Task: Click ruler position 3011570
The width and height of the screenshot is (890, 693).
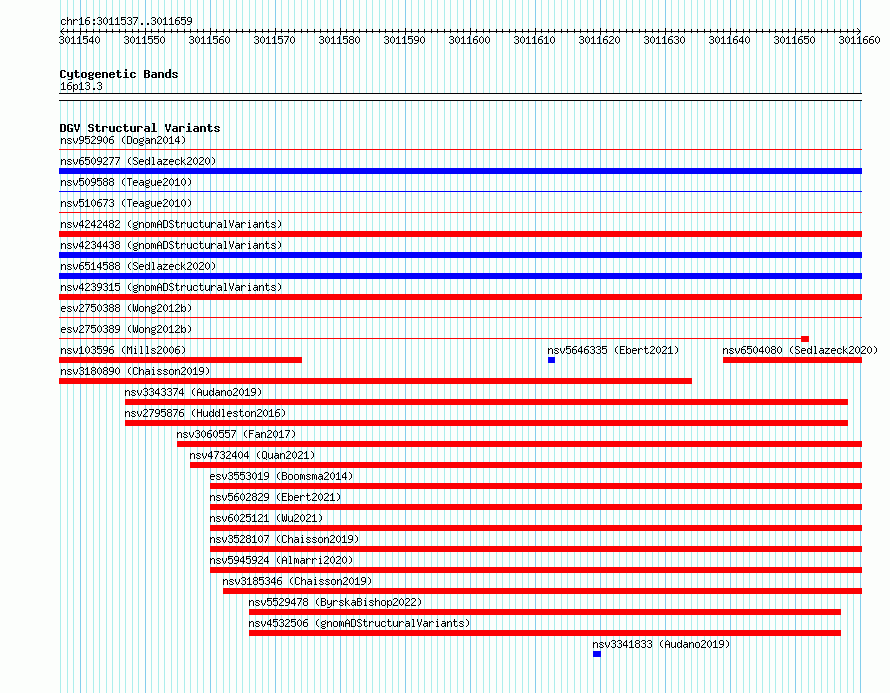Action: coord(274,40)
